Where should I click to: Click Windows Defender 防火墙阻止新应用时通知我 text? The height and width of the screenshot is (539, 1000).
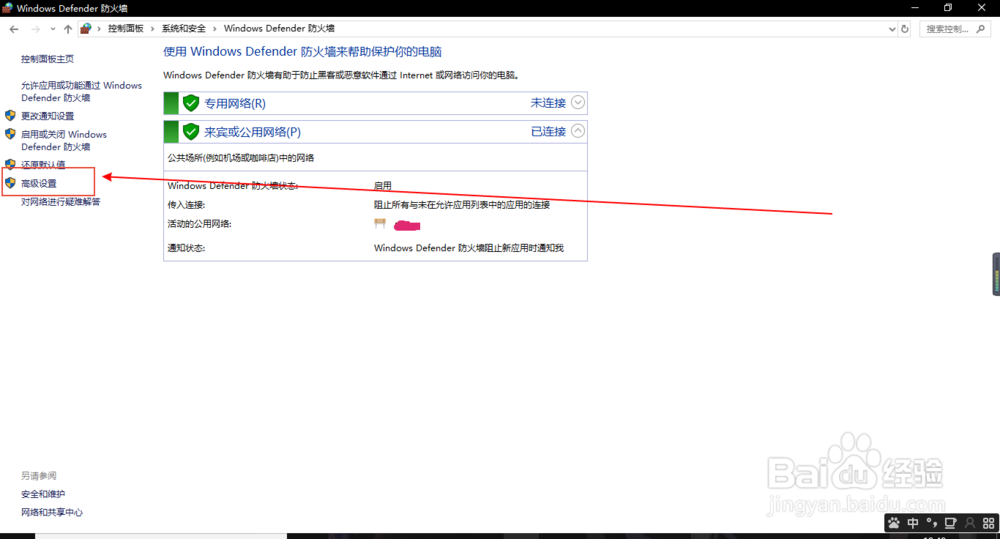tap(469, 248)
